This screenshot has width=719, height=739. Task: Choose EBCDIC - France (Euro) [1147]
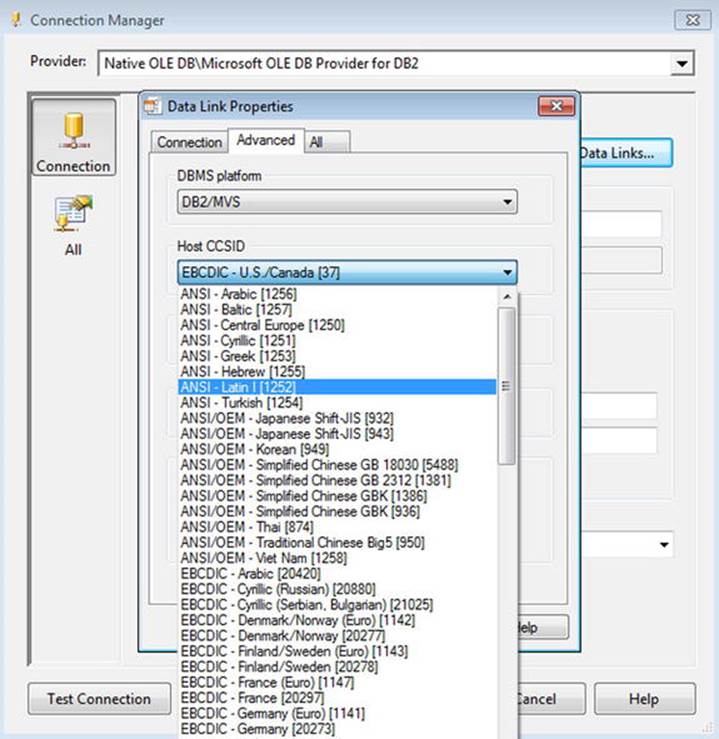tap(337, 682)
